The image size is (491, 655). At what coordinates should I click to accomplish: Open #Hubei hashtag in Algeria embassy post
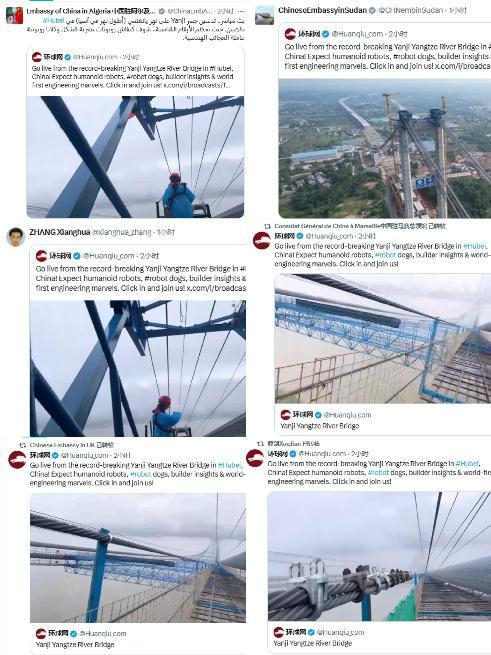click(x=53, y=20)
